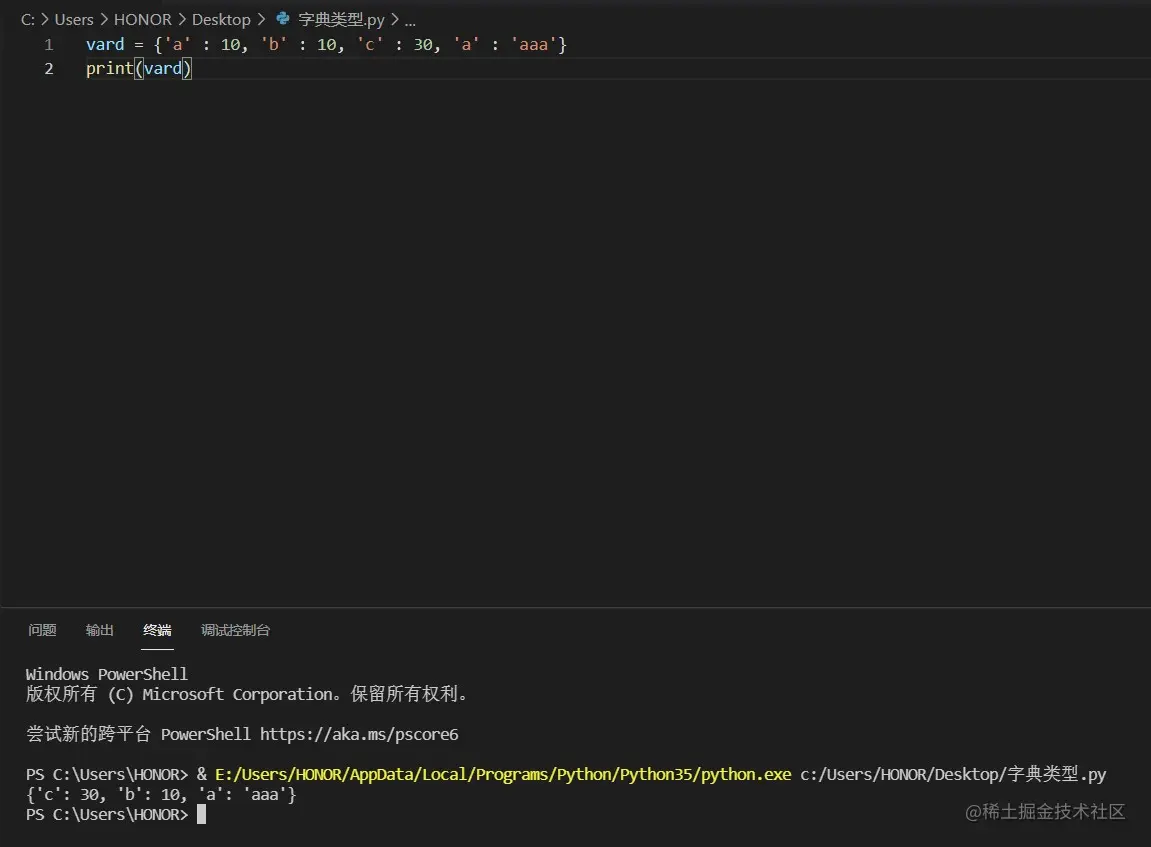Viewport: 1151px width, 847px height.
Task: Open the Users breadcrumb segment
Action: [x=74, y=20]
